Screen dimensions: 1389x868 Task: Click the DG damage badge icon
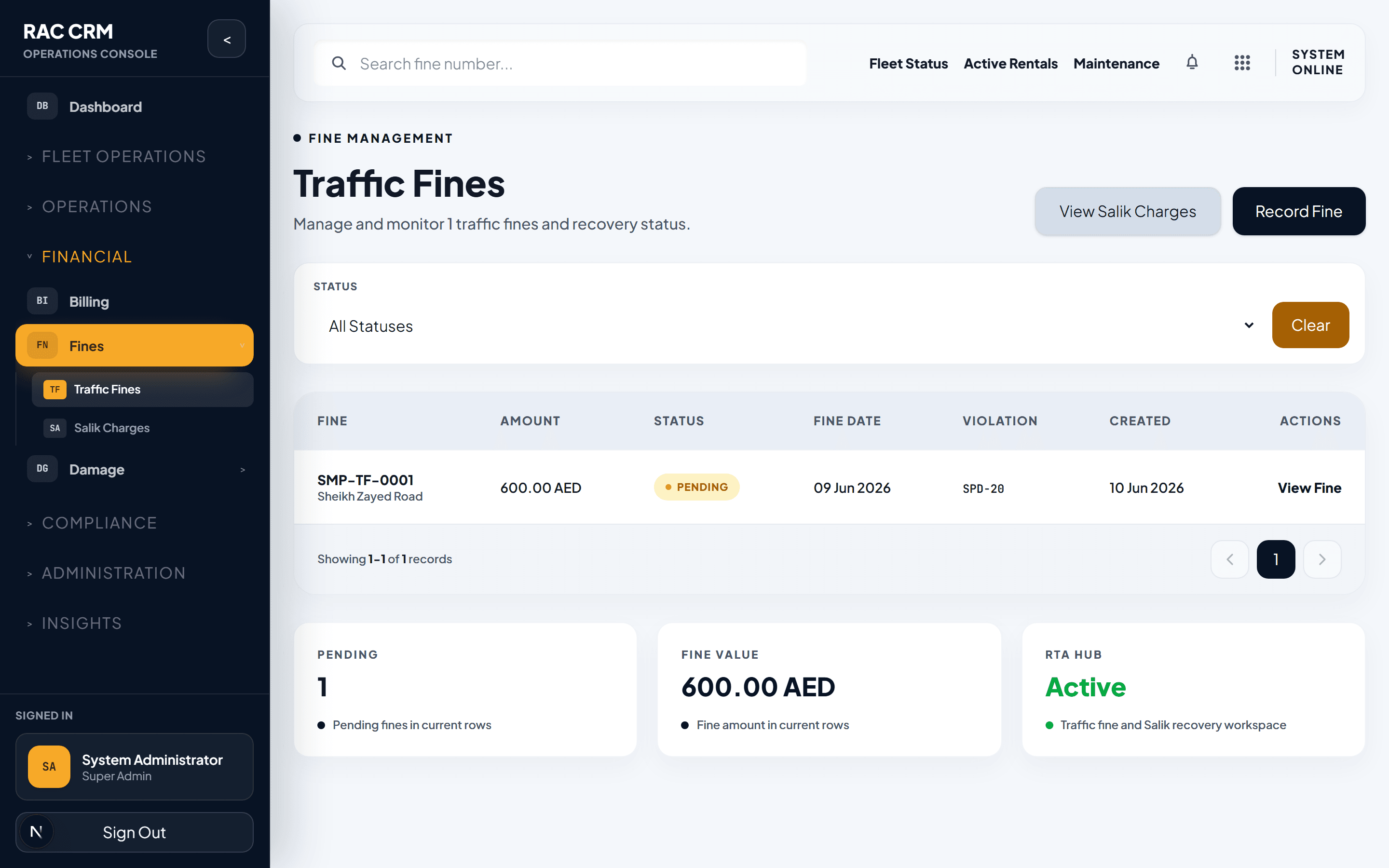[42, 469]
